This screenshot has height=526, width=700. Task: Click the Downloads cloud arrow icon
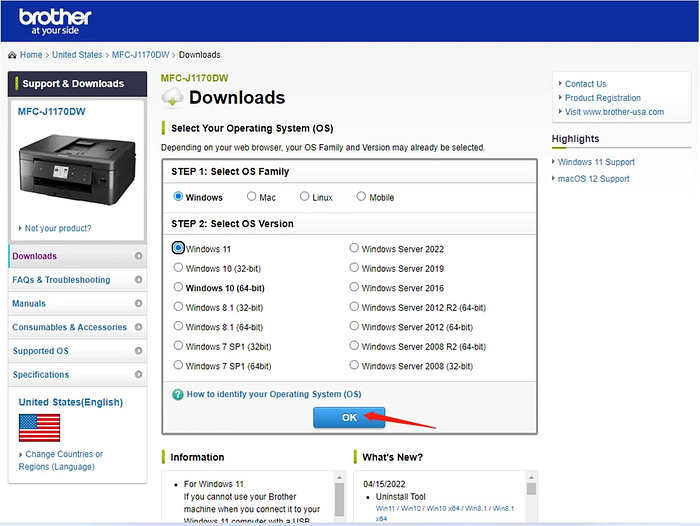pyautogui.click(x=172, y=98)
